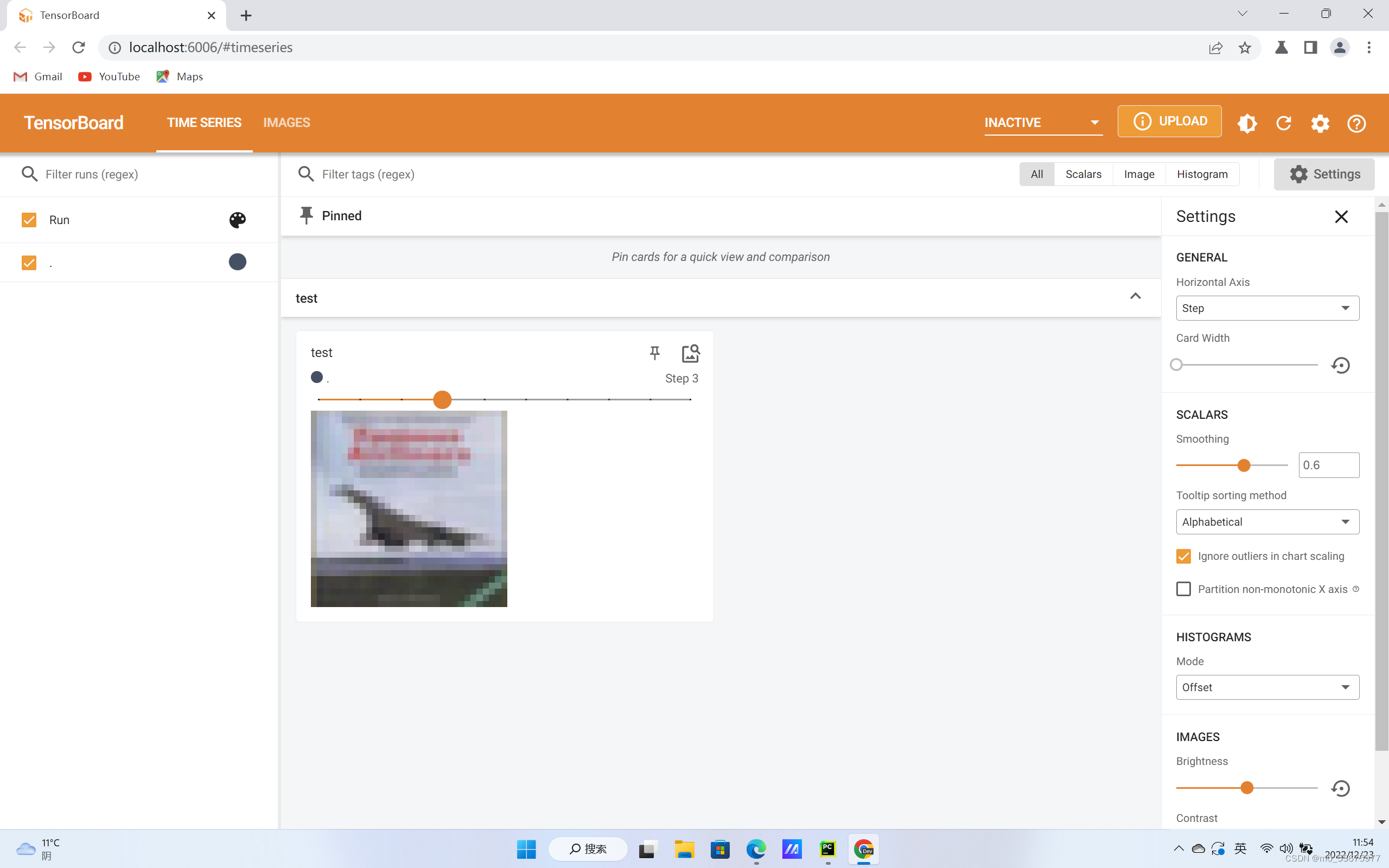Disable Ignore outliers in chart scaling
Screen dimensions: 1389x868
point(1183,556)
